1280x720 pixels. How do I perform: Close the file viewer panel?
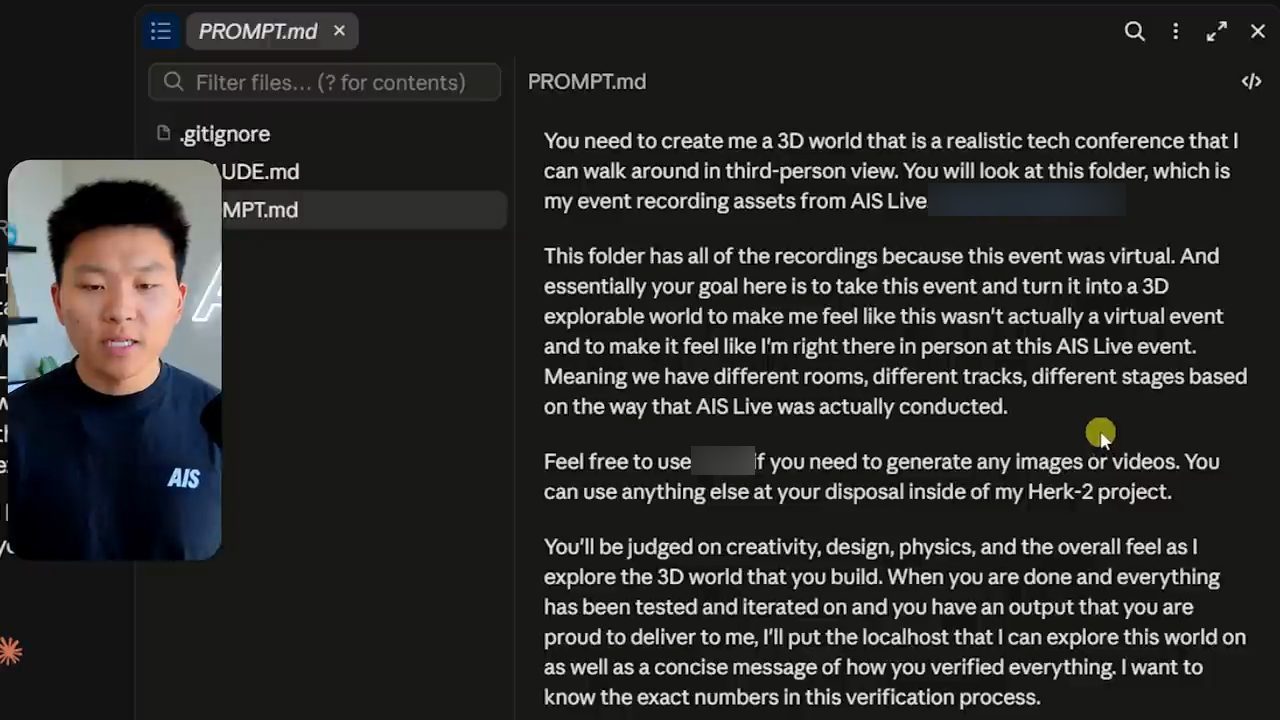click(x=1258, y=31)
